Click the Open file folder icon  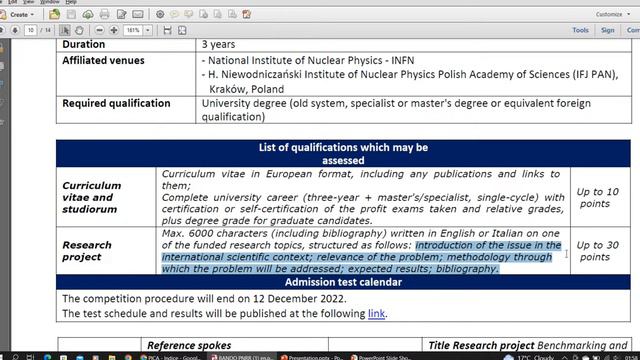pos(54,14)
